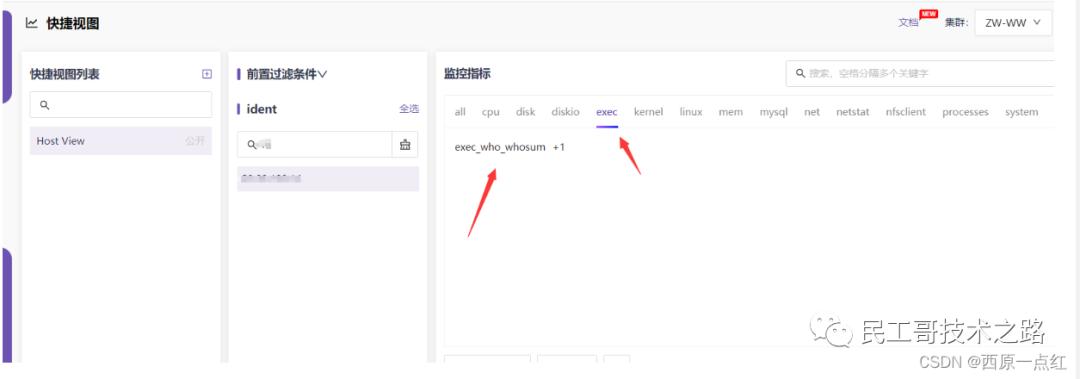
Task: Click the +1 next to exec_who_whosum
Action: coord(559,147)
